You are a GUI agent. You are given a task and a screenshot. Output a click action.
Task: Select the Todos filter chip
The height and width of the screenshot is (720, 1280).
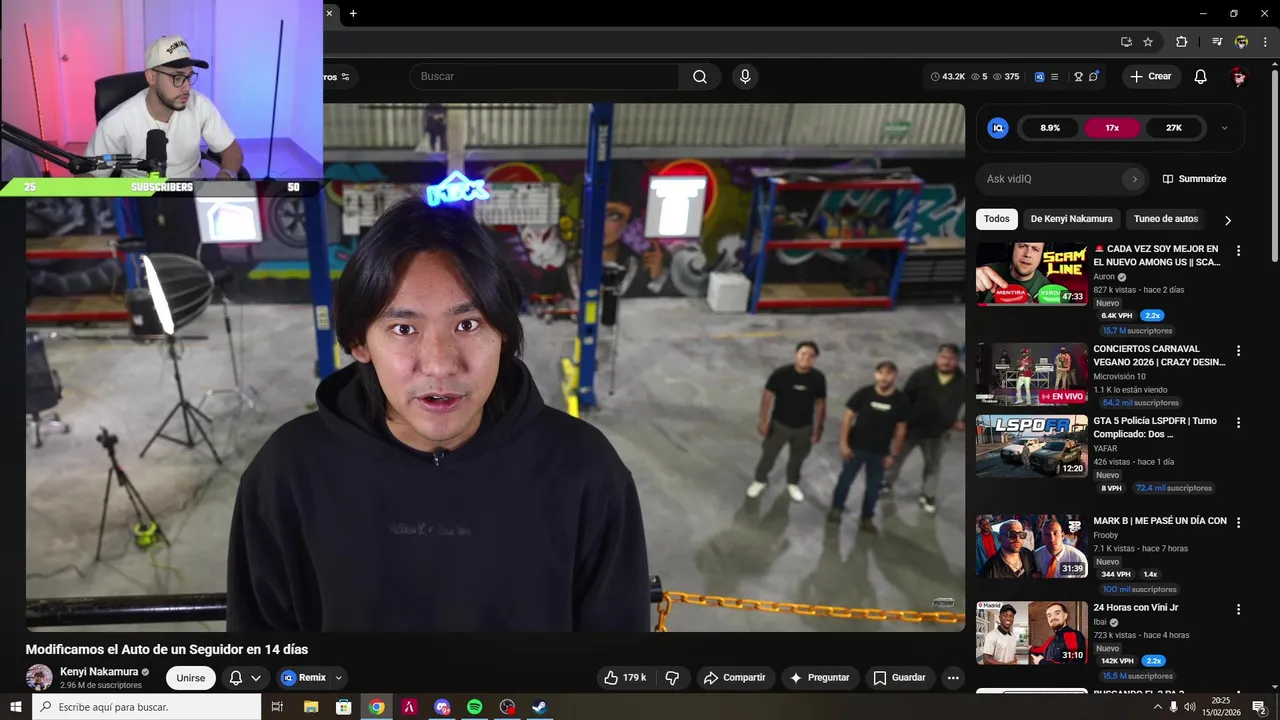coord(997,219)
